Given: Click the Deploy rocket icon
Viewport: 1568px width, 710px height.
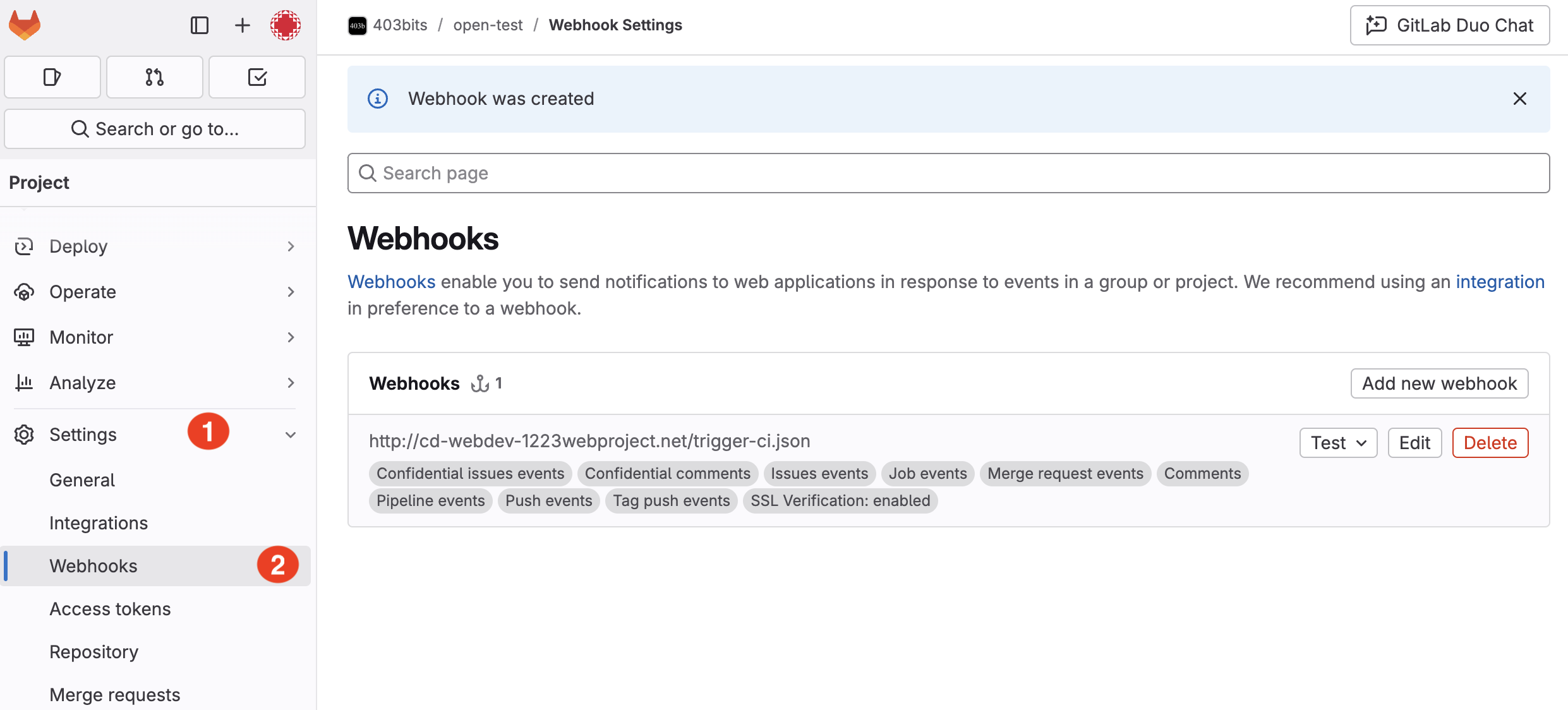Looking at the screenshot, I should (24, 246).
